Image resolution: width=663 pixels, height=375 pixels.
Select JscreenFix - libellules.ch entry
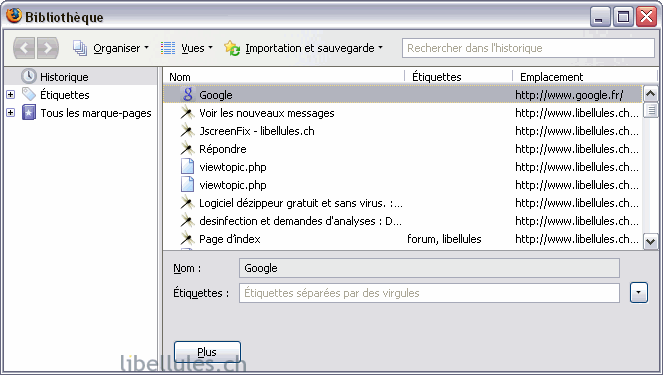click(403, 131)
